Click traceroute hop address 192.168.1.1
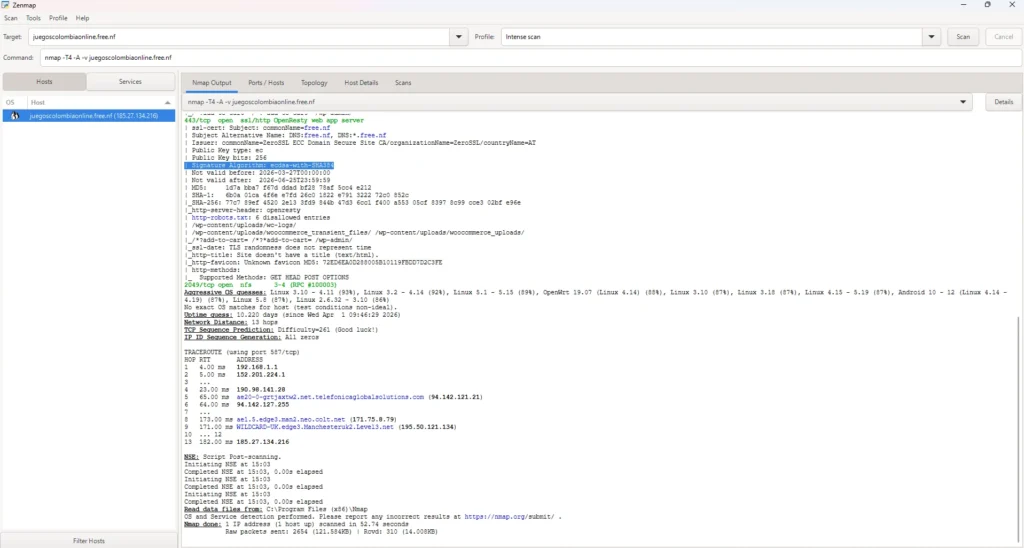 (x=257, y=367)
